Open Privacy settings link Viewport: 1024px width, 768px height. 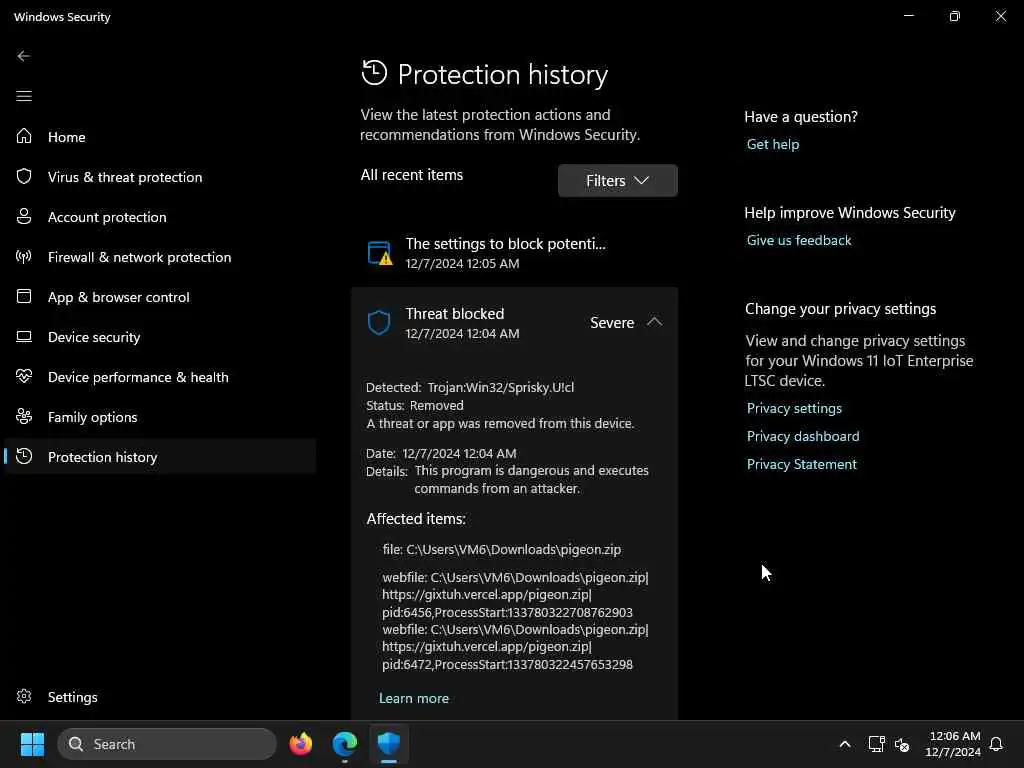click(794, 408)
